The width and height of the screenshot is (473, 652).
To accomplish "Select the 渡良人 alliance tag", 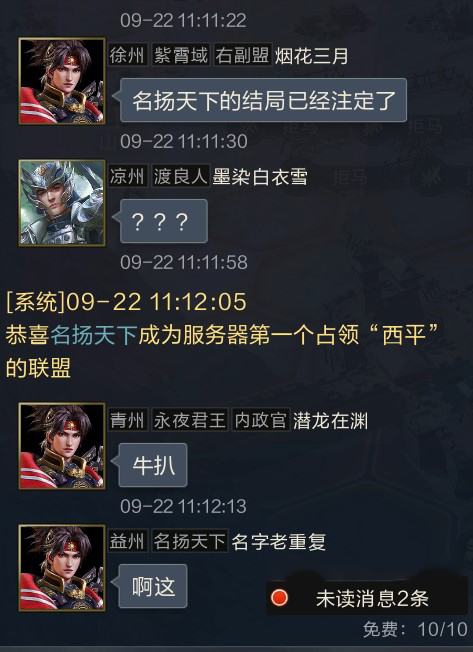I will coord(180,176).
